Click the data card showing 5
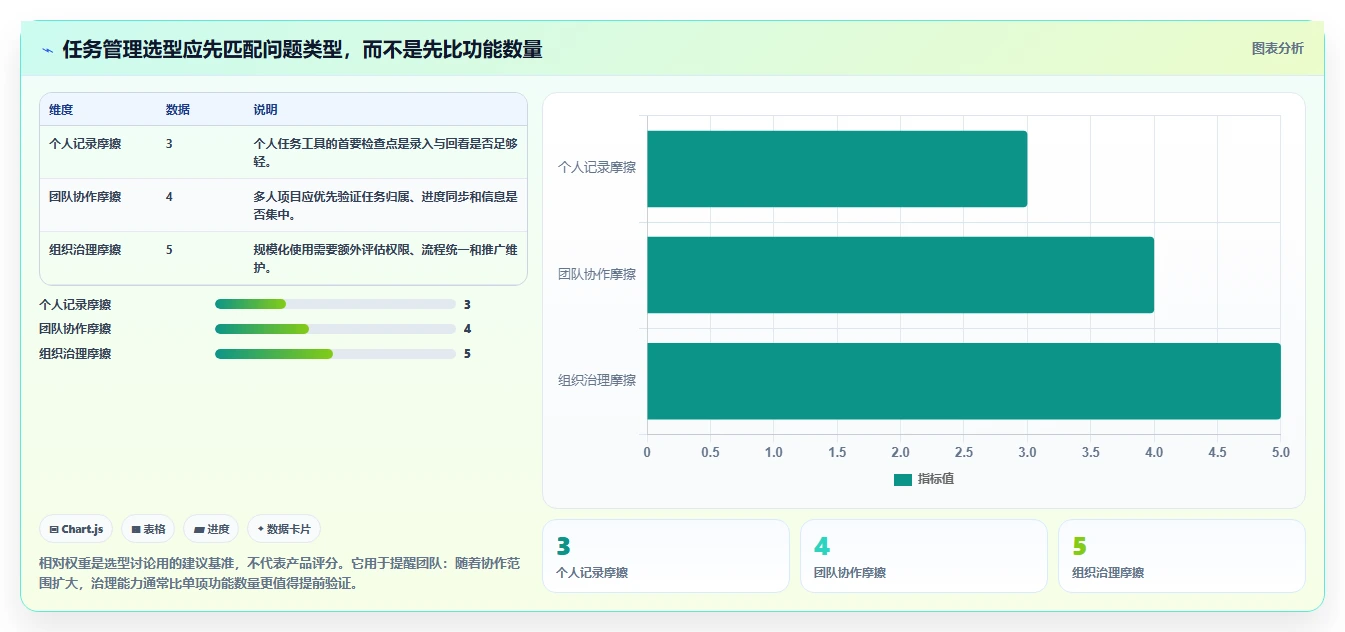This screenshot has height=632, width=1345. point(1182,556)
